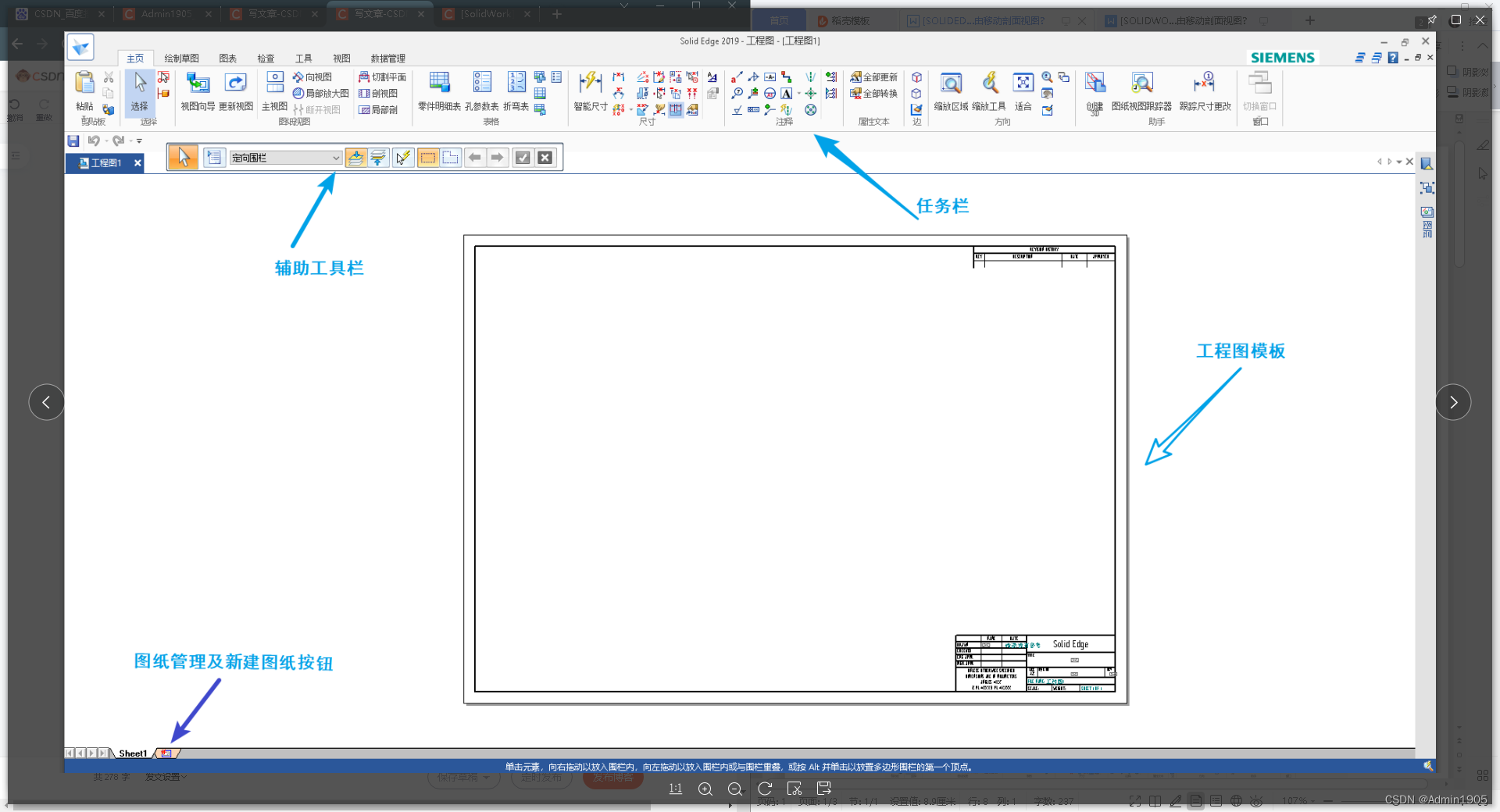
Task: Open the Hole Table (孔参数表) tool
Action: pyautogui.click(x=481, y=91)
